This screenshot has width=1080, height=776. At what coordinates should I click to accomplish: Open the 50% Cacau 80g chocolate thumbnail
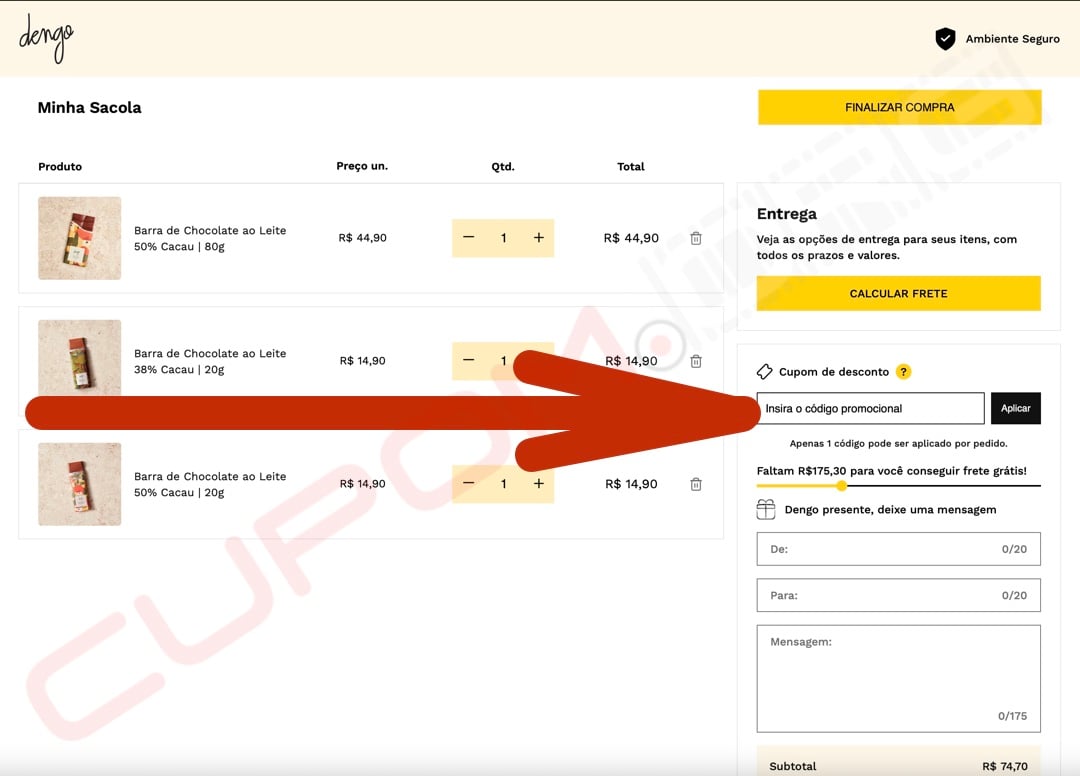[80, 238]
